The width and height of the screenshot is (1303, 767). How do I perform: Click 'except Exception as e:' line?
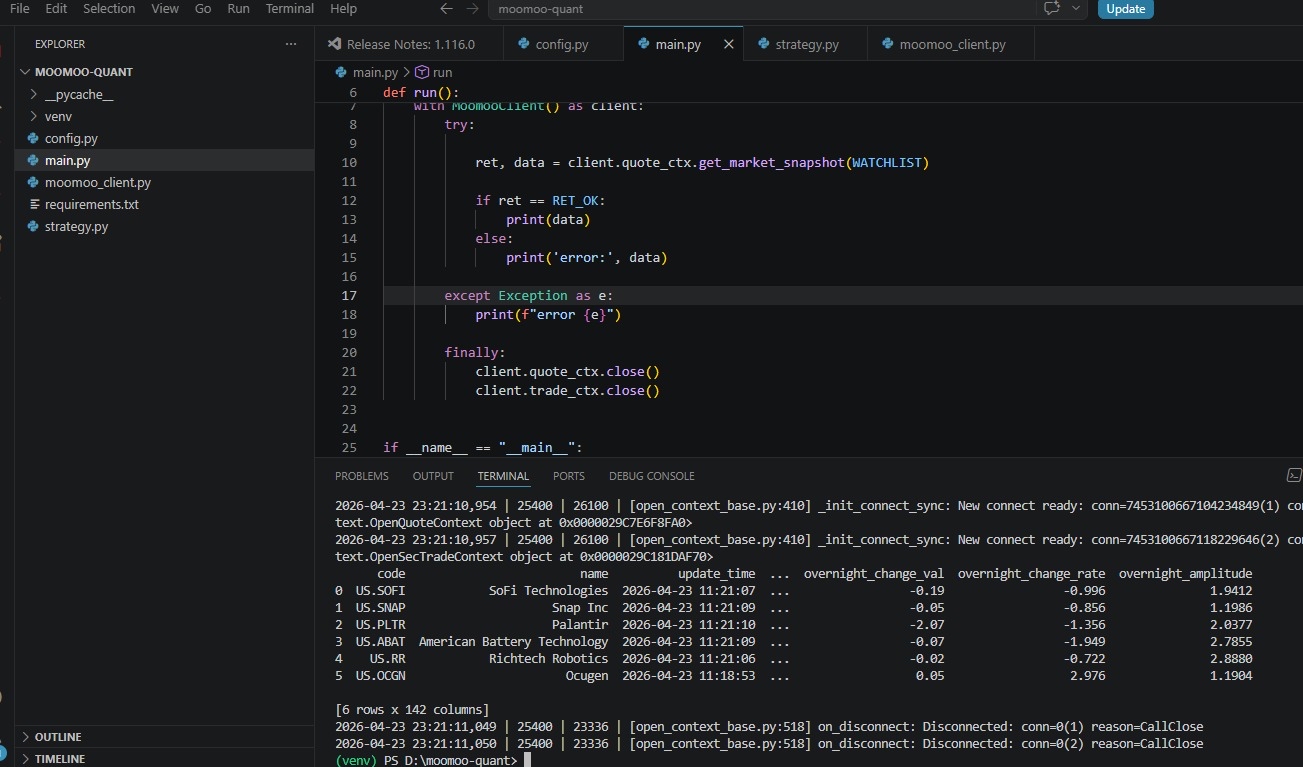click(x=529, y=295)
